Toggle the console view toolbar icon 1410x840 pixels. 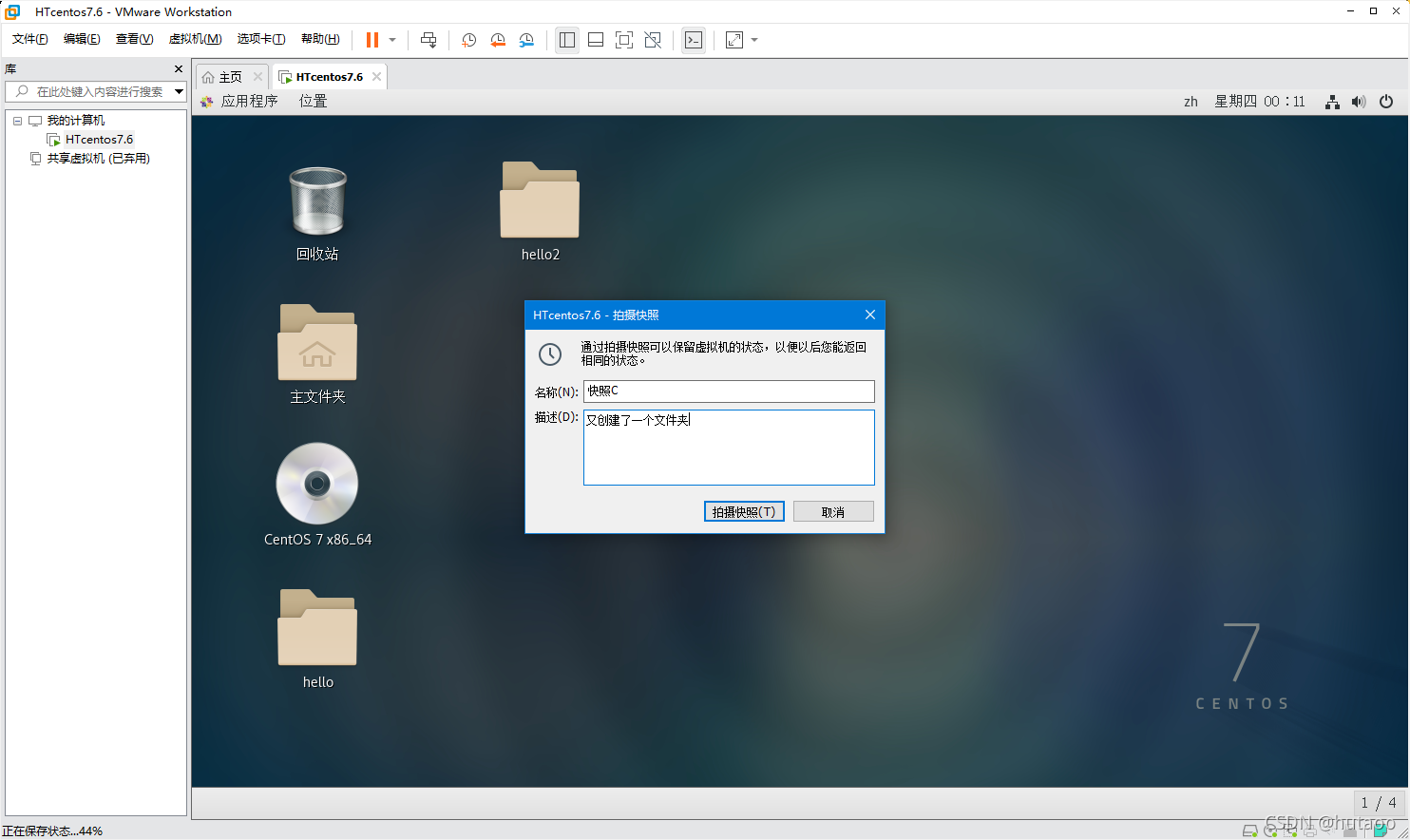click(694, 40)
